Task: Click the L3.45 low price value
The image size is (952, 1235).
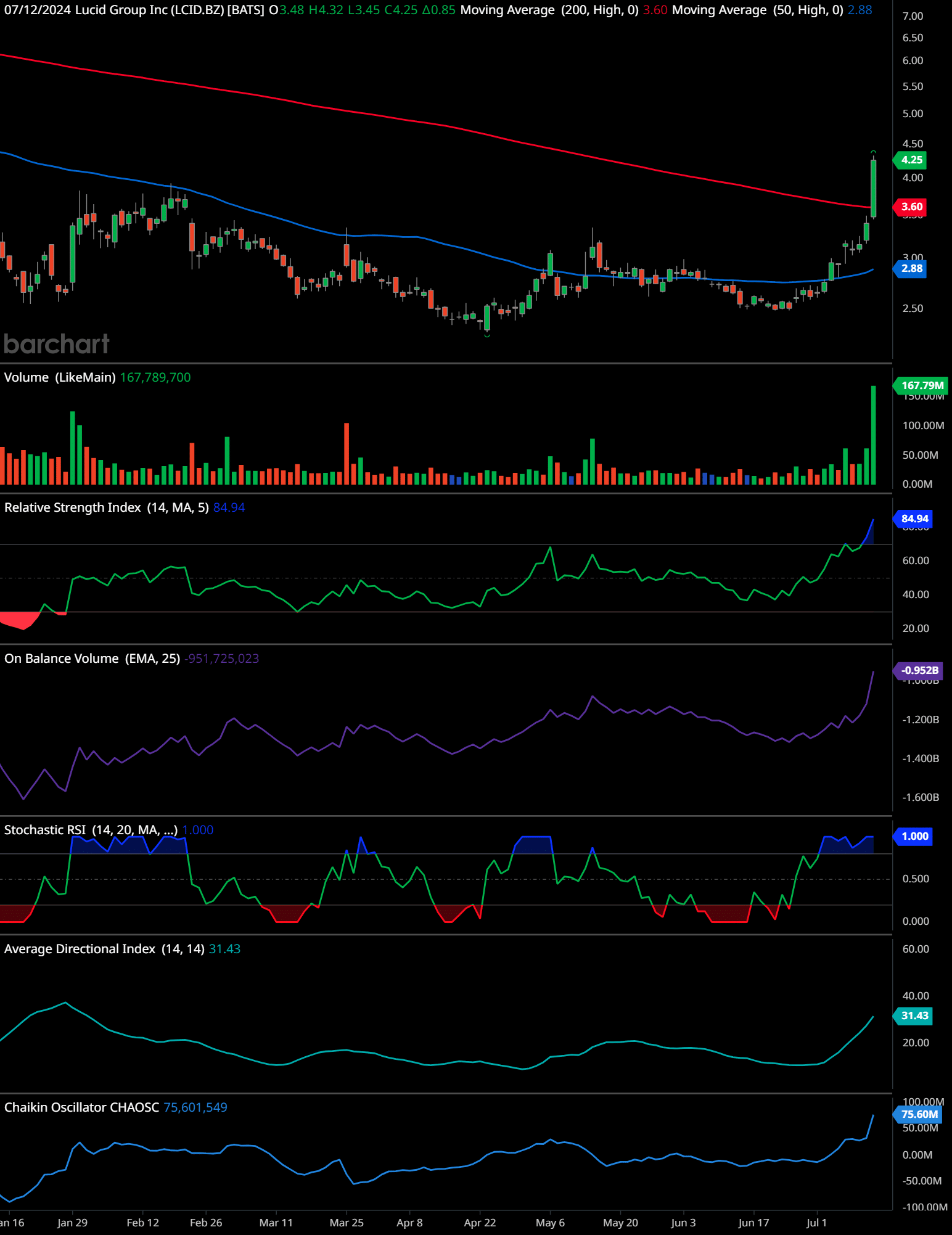Action: click(x=364, y=10)
